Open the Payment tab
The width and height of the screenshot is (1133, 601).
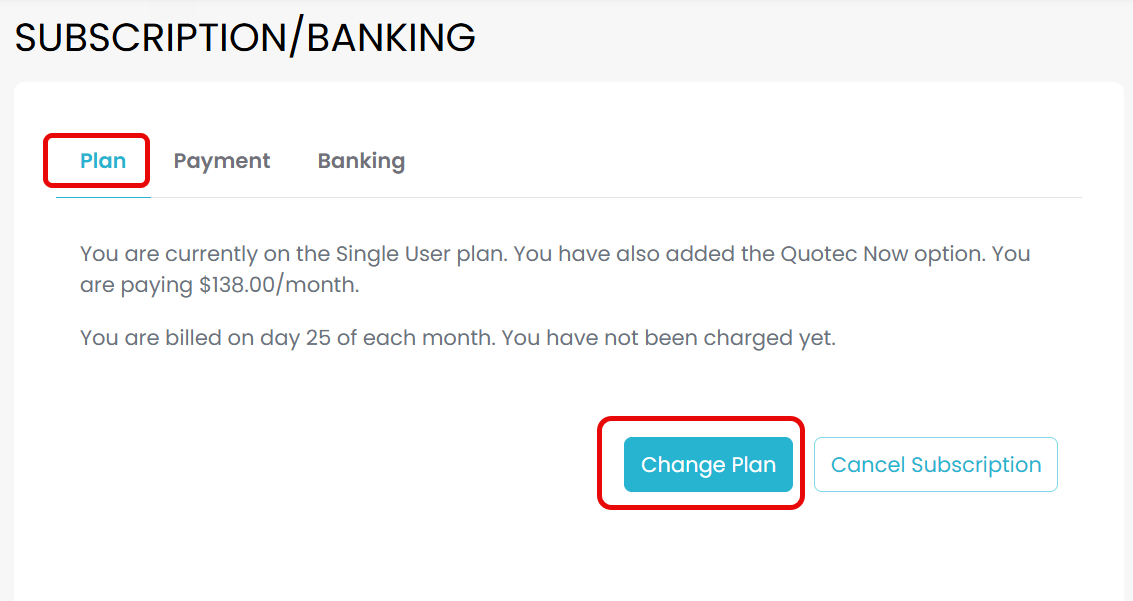[x=222, y=161]
